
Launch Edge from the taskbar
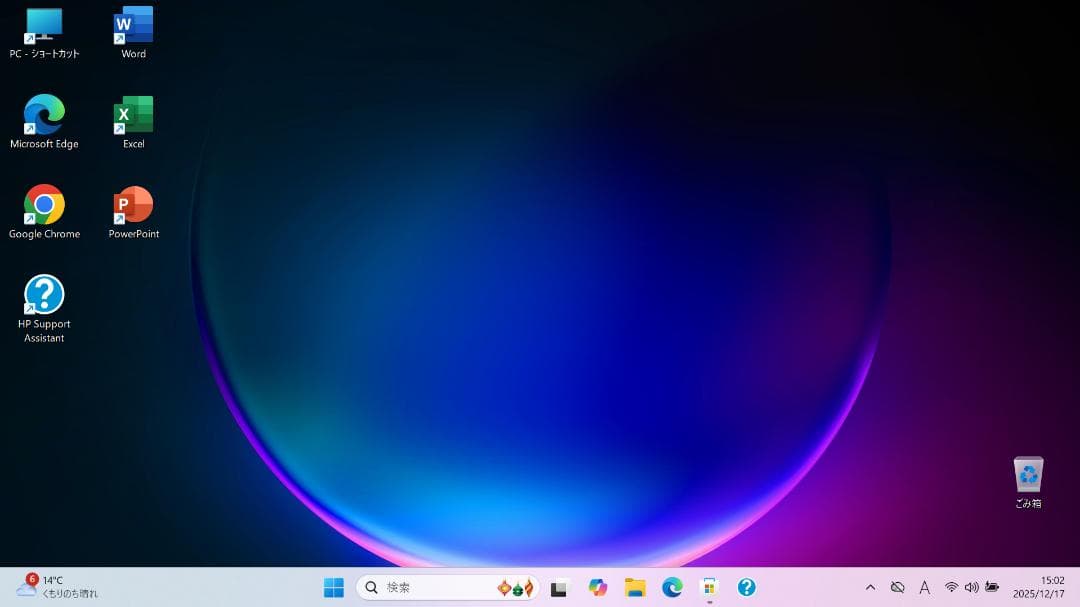point(670,588)
